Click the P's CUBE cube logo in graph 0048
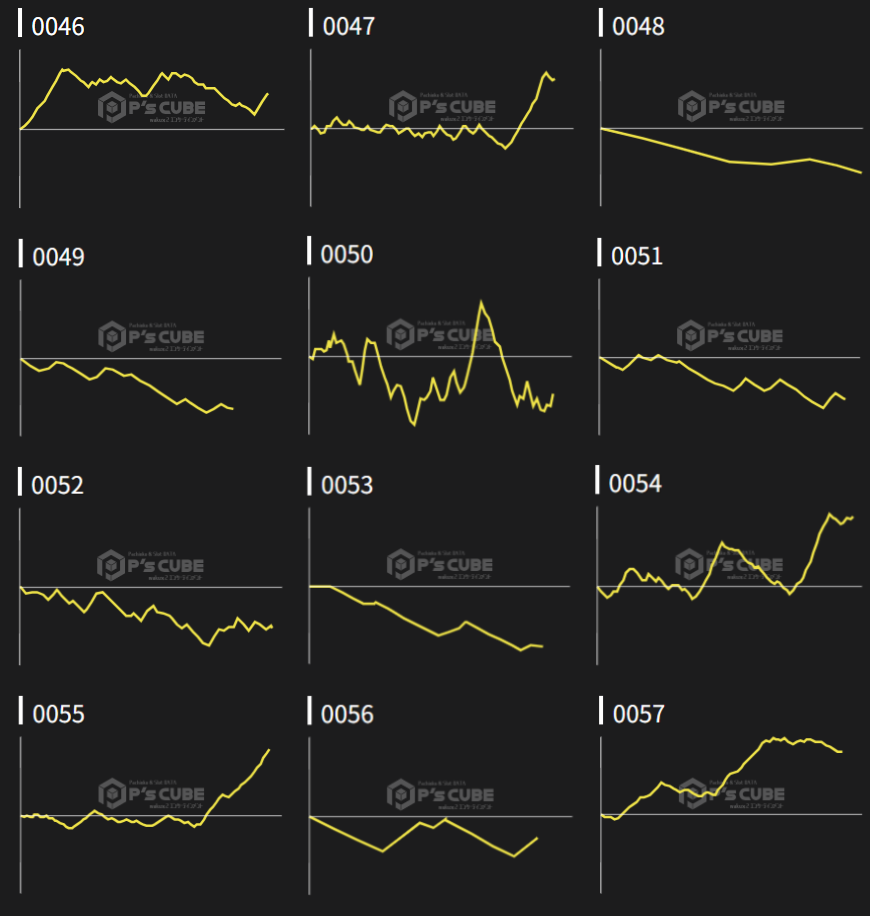This screenshot has height=916, width=870. tap(691, 106)
